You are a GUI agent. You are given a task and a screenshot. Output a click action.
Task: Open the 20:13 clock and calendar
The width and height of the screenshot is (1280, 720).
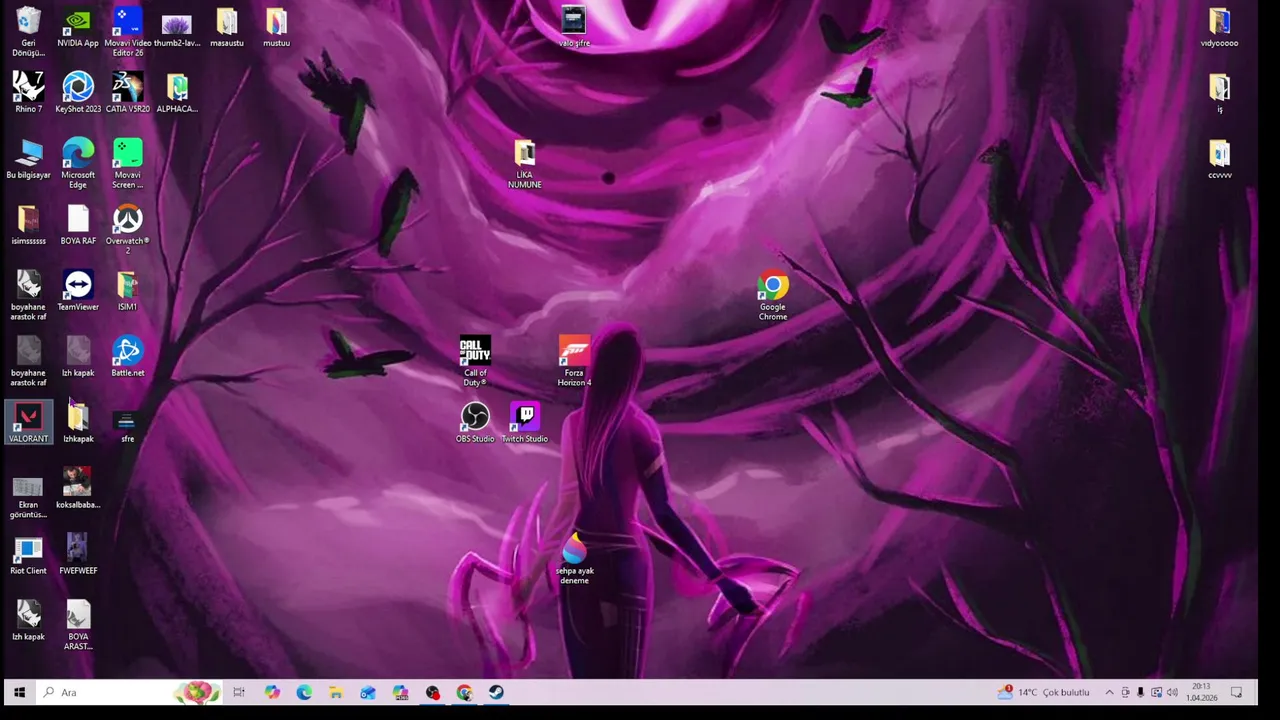(x=1201, y=692)
